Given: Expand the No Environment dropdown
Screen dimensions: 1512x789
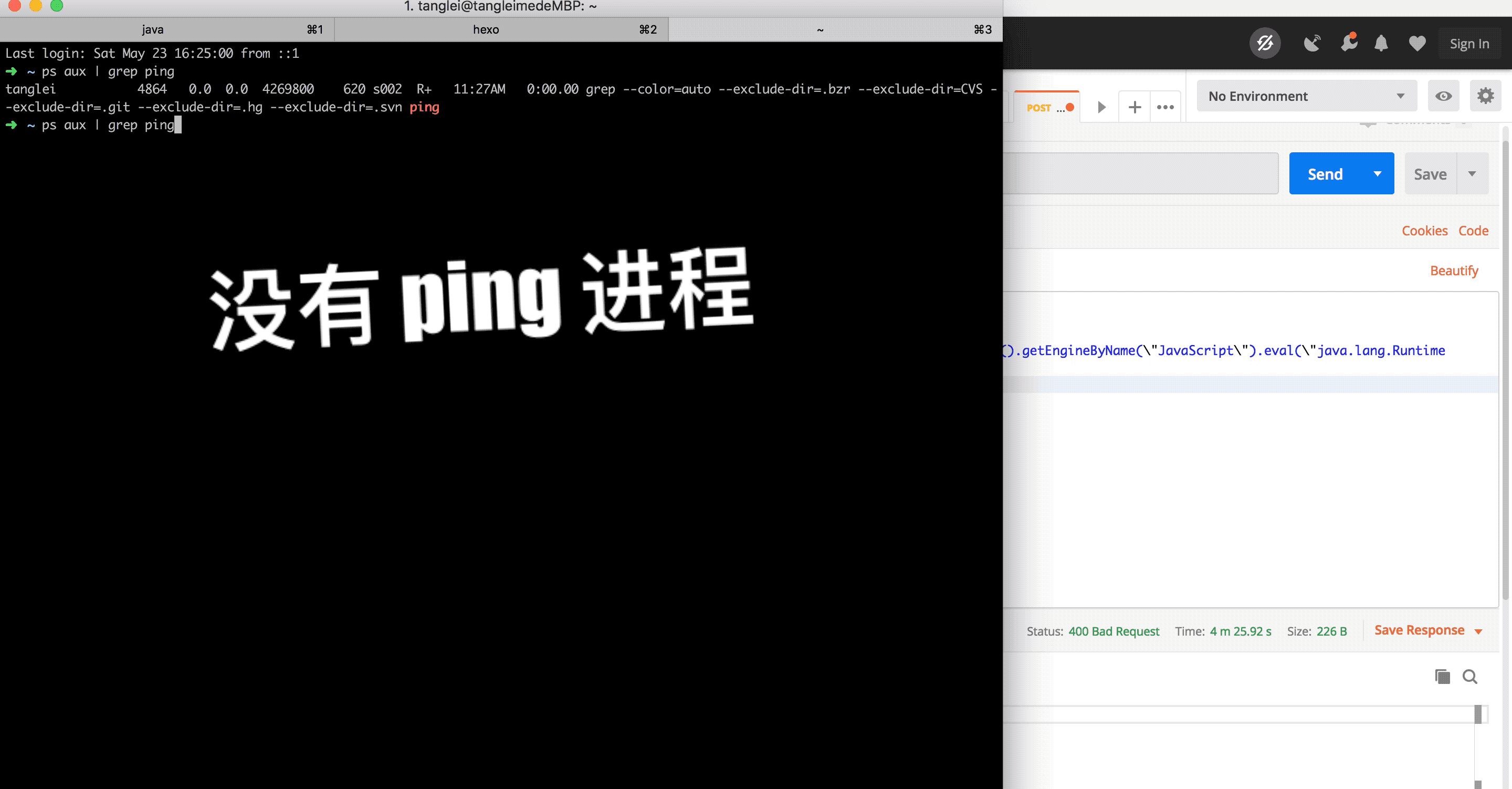Looking at the screenshot, I should (x=1307, y=96).
